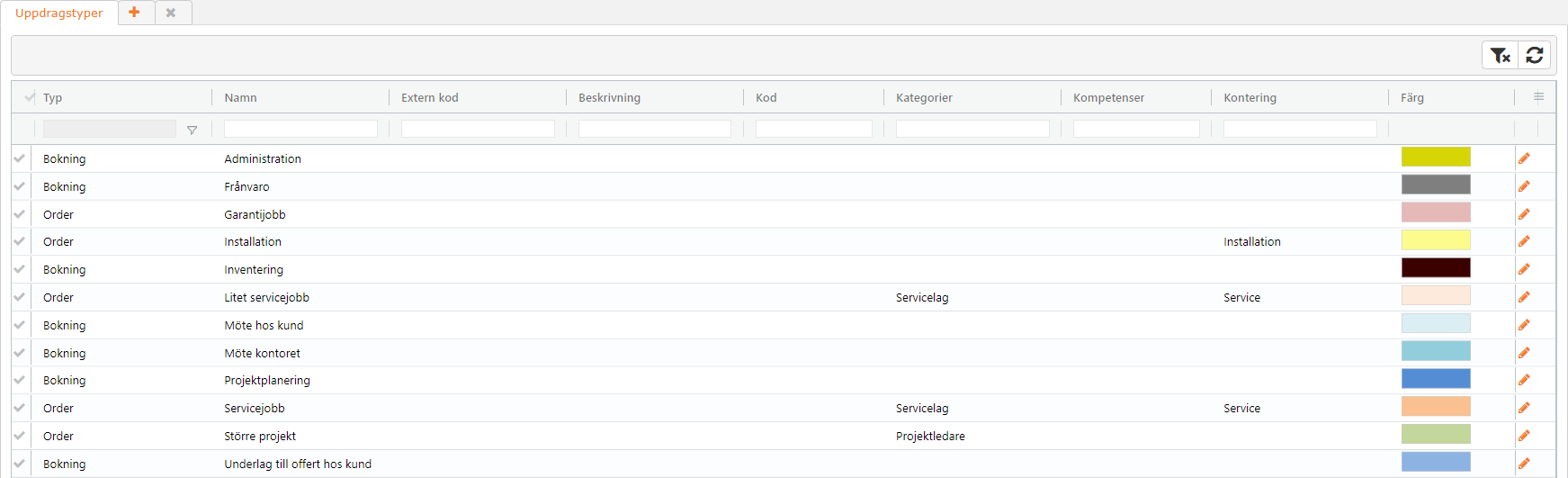Open the Litet servicejobb row
Image resolution: width=1568 pixels, height=478 pixels.
point(784,297)
